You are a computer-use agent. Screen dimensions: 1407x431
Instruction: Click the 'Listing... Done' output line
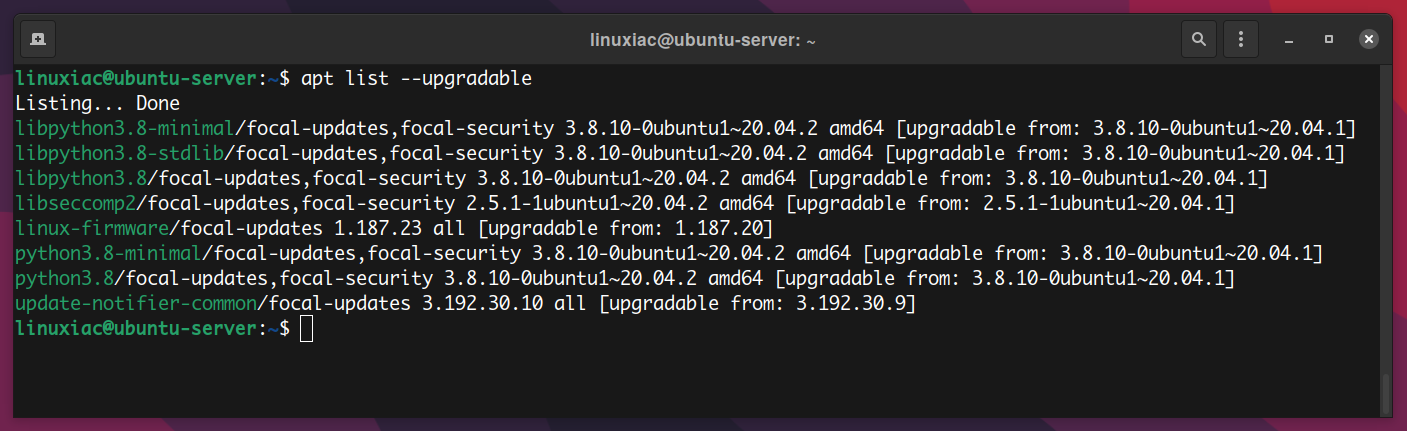click(x=97, y=103)
